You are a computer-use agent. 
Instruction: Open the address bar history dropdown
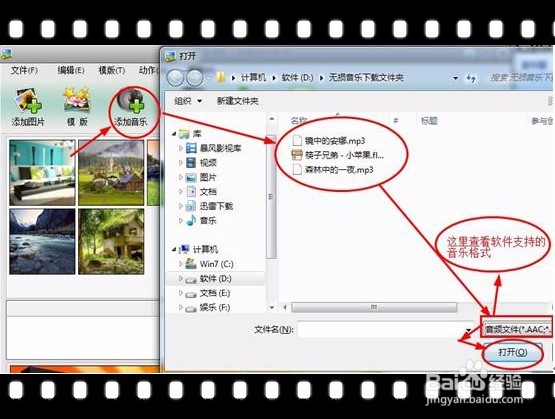click(x=456, y=78)
